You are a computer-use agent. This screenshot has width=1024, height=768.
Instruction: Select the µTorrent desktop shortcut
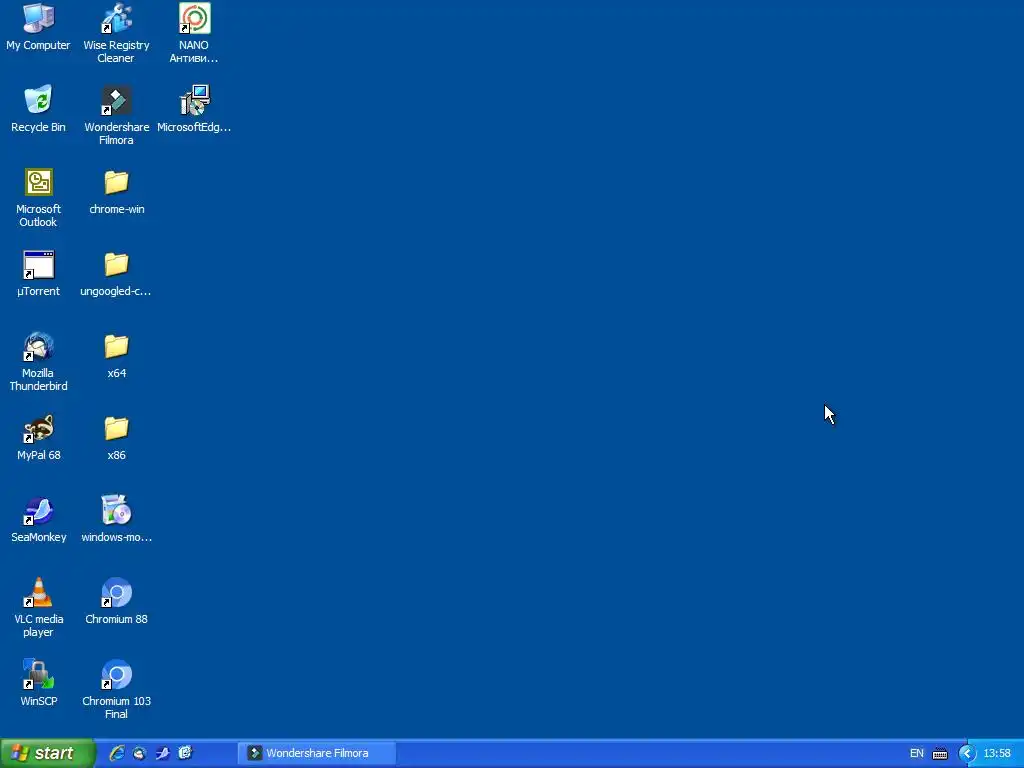[38, 274]
